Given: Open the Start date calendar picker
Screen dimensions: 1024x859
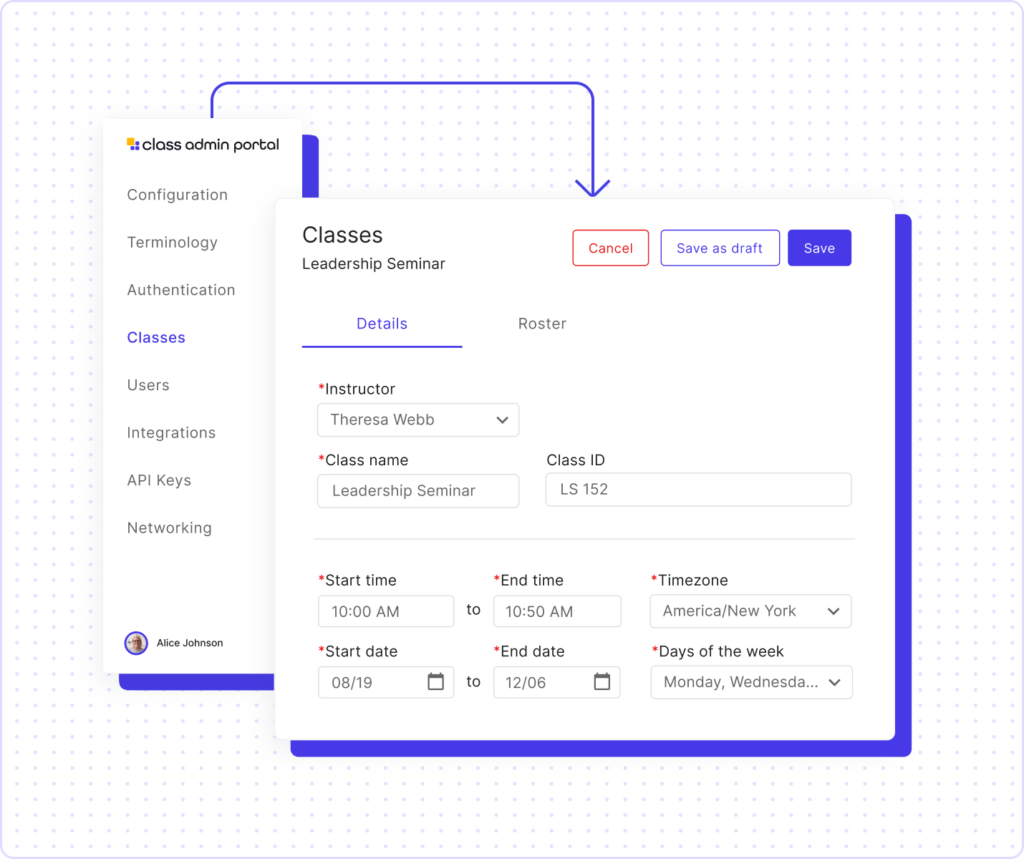Looking at the screenshot, I should (x=435, y=682).
